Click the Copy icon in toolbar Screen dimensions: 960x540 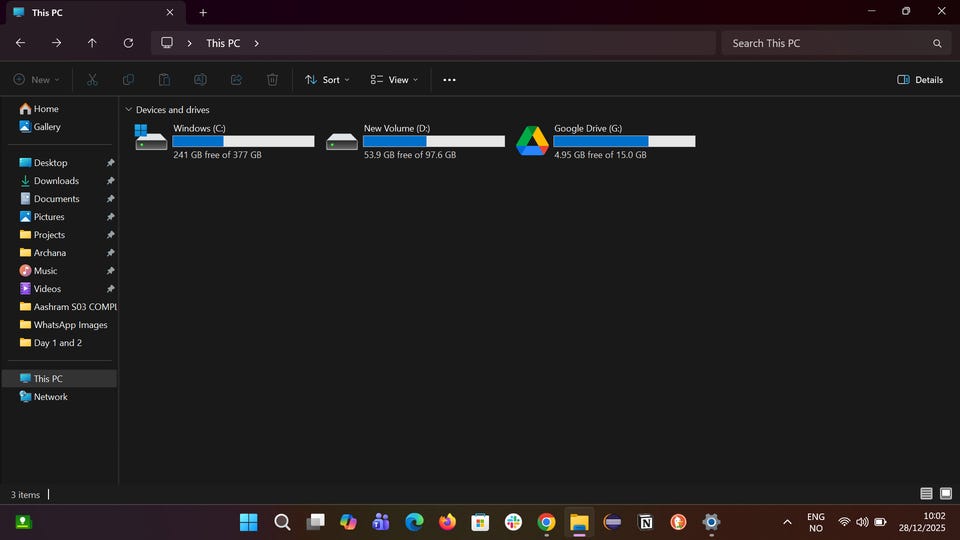coord(129,80)
